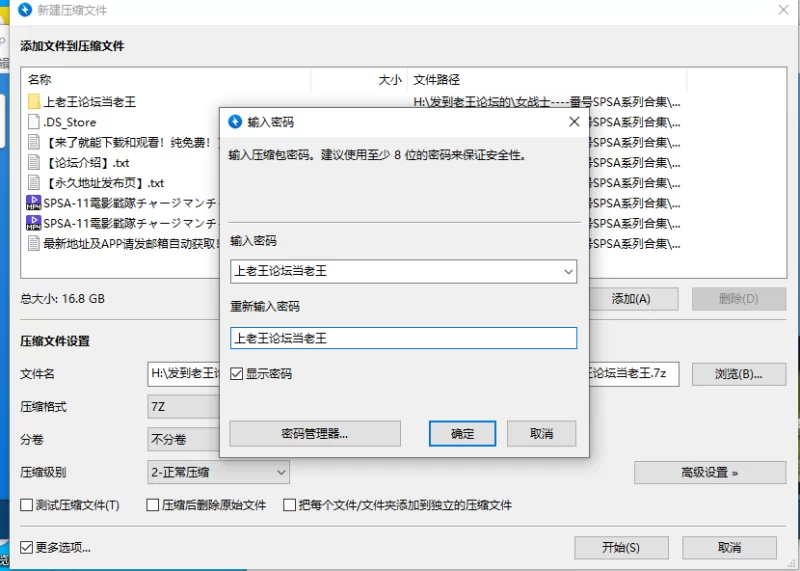The width and height of the screenshot is (800, 571).
Task: Select the .DS_Store file name
Action: pyautogui.click(x=70, y=122)
